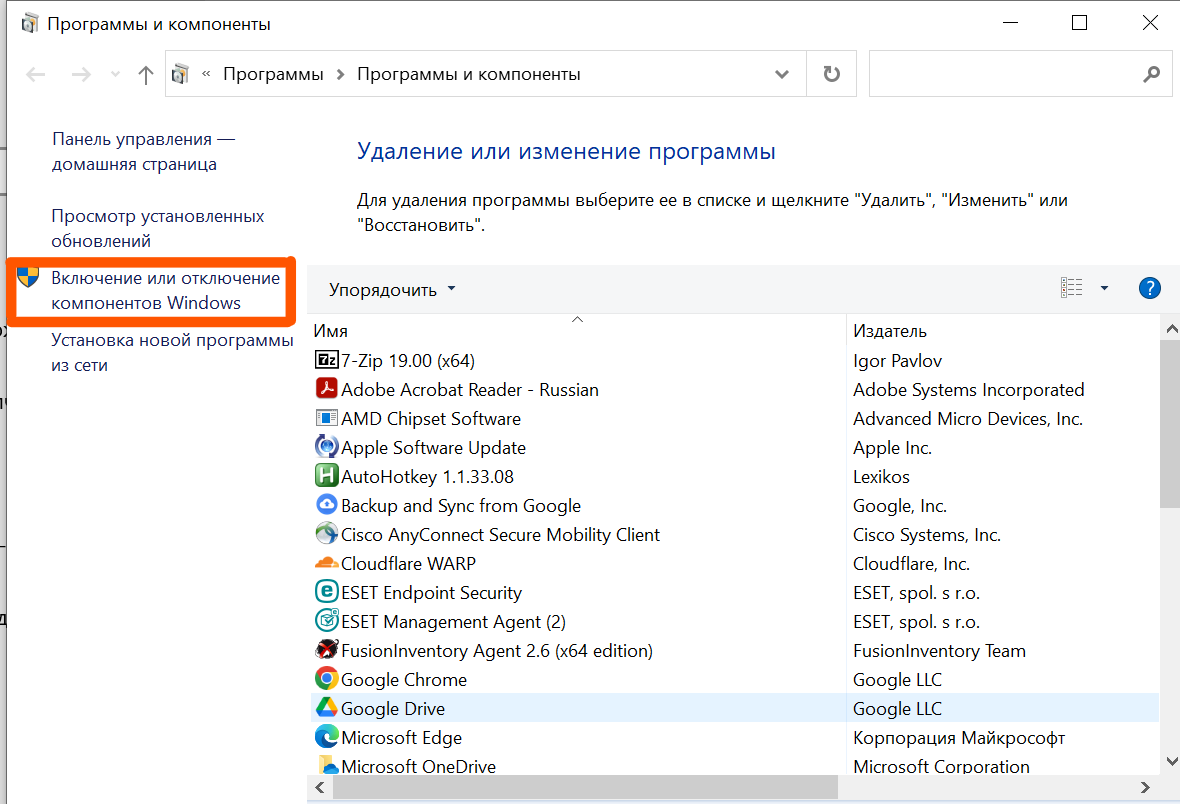Select the Adobe Acrobat Reader icon
Image resolution: width=1180 pixels, height=804 pixels.
326,389
